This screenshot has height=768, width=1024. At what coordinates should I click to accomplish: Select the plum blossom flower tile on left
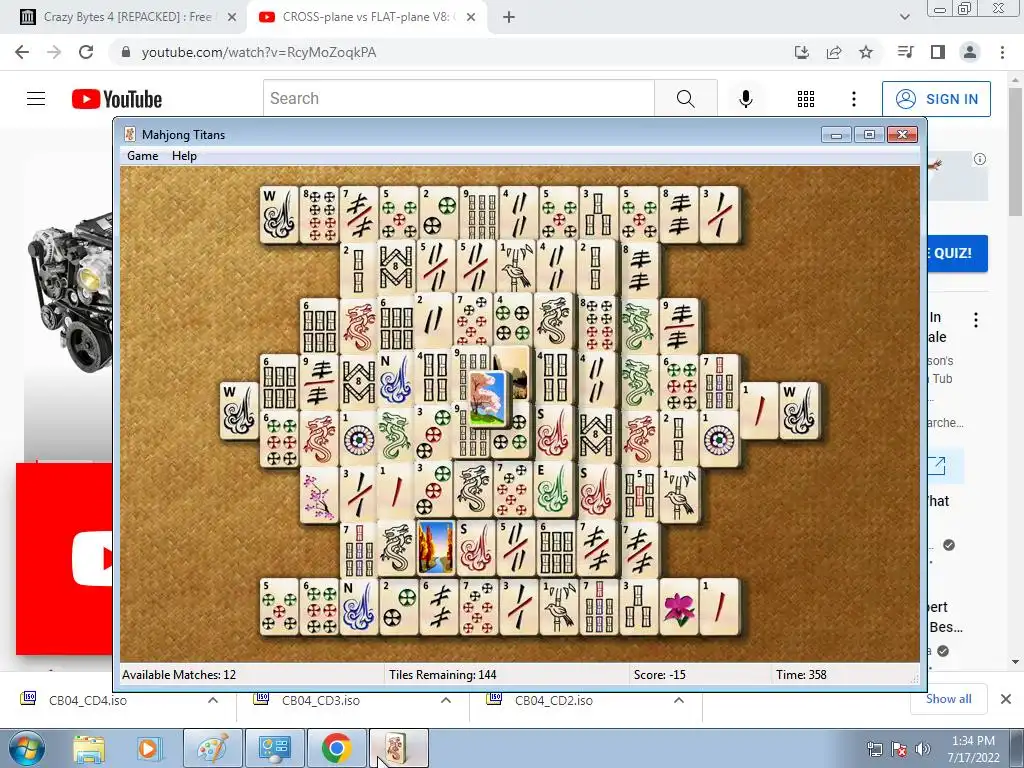(x=319, y=494)
